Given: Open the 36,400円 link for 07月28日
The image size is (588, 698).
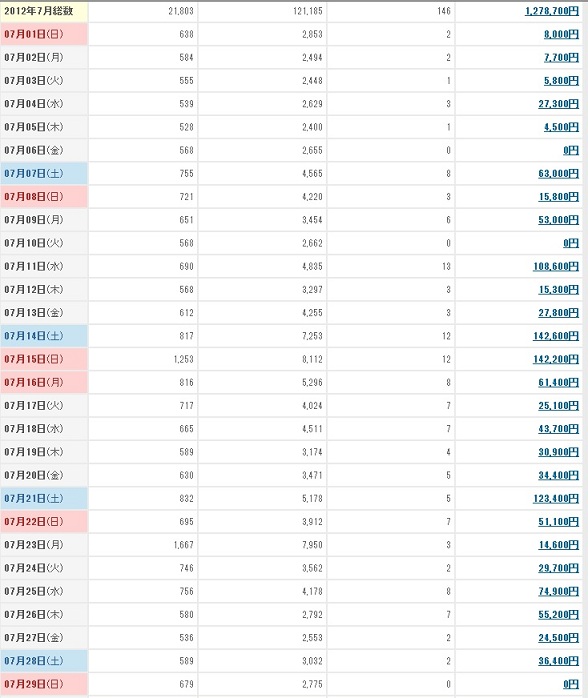Looking at the screenshot, I should click(x=559, y=661).
